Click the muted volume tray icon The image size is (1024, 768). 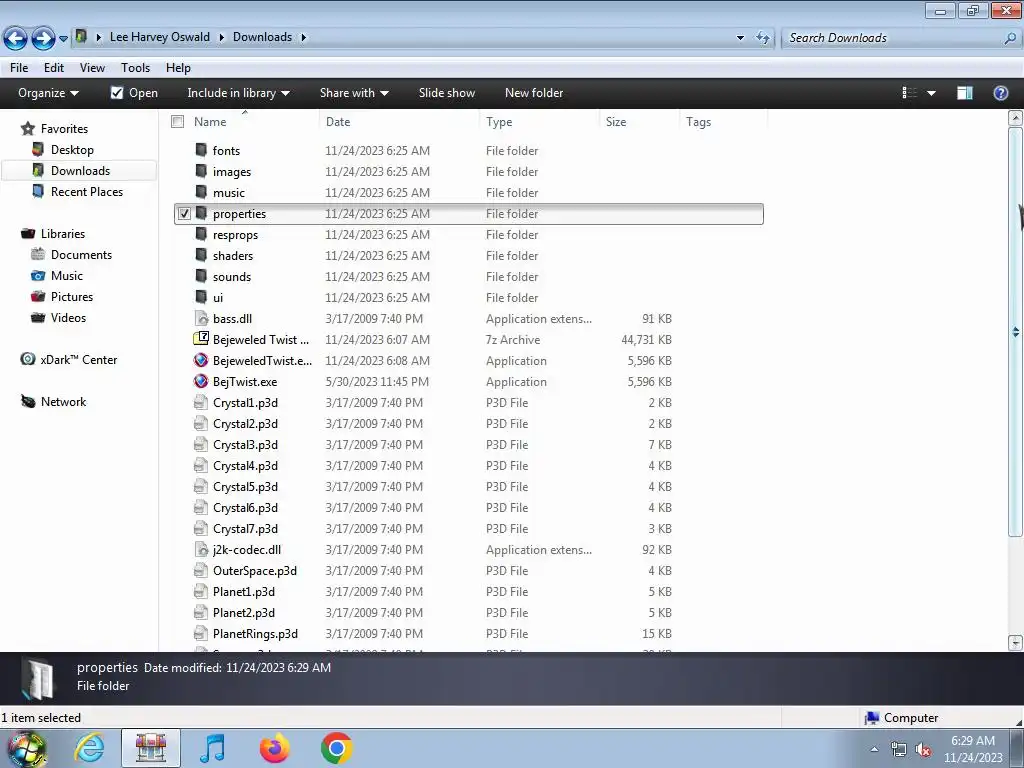(923, 750)
